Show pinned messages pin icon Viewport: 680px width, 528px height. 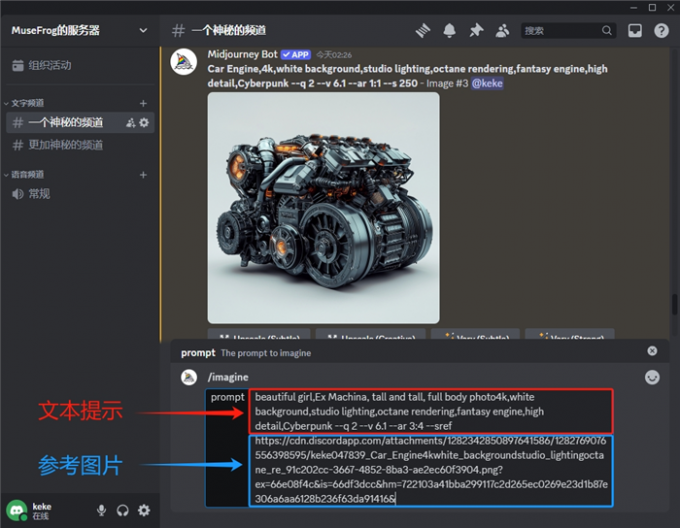point(476,31)
